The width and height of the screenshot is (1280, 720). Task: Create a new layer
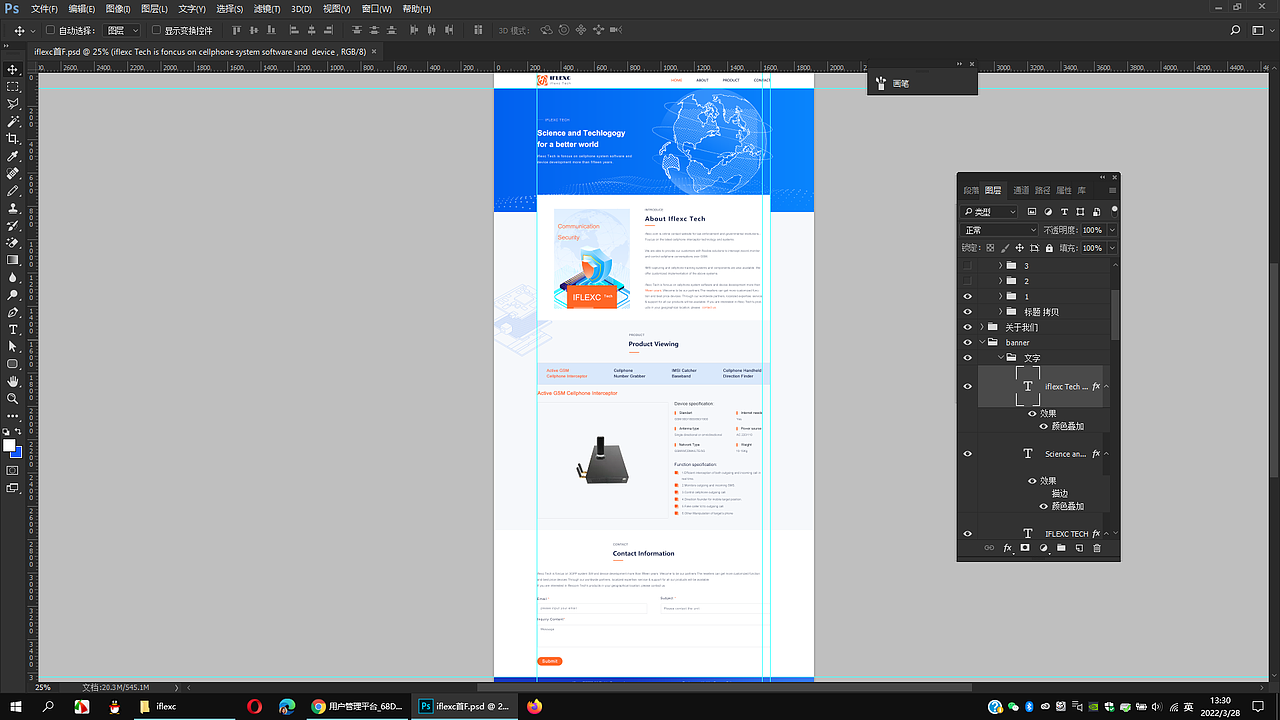[1079, 548]
